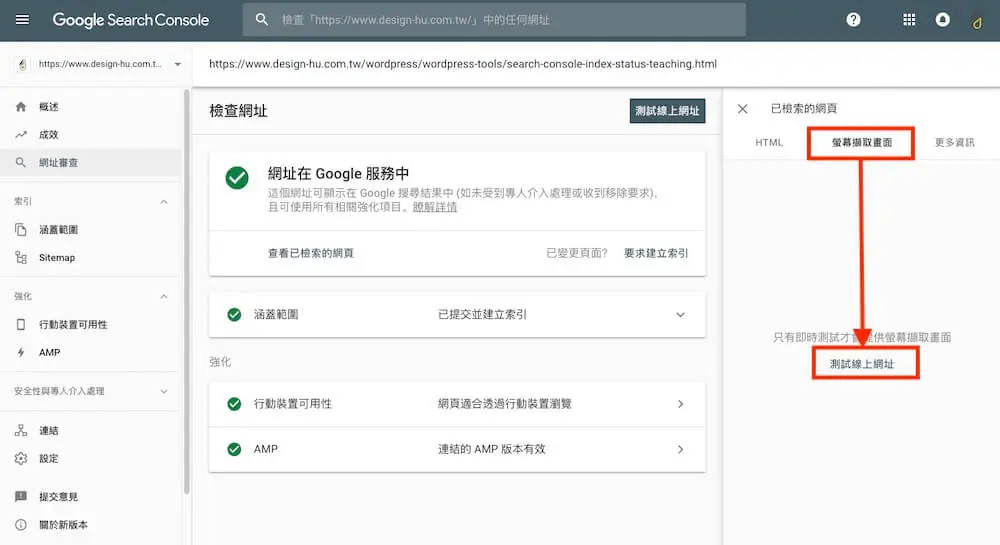Click the magnifier icon beside 網址審查
The height and width of the screenshot is (545, 1000).
tap(21, 163)
